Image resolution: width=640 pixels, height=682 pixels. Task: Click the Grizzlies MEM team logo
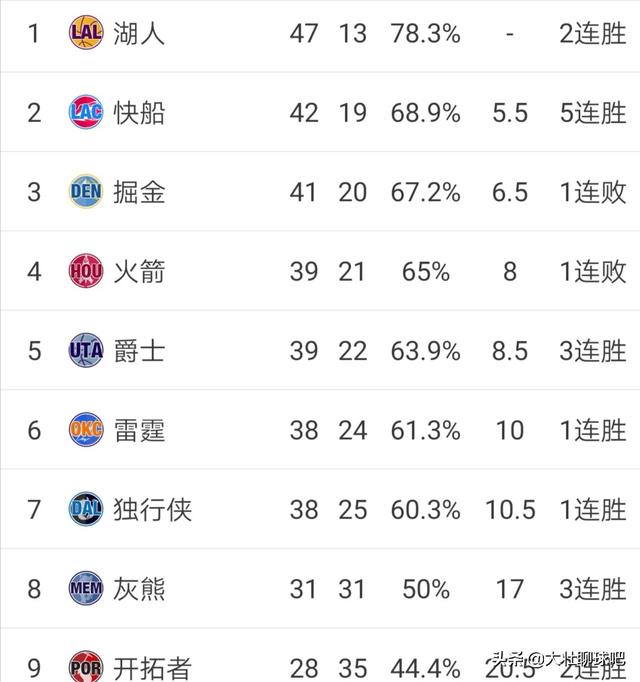tap(86, 588)
